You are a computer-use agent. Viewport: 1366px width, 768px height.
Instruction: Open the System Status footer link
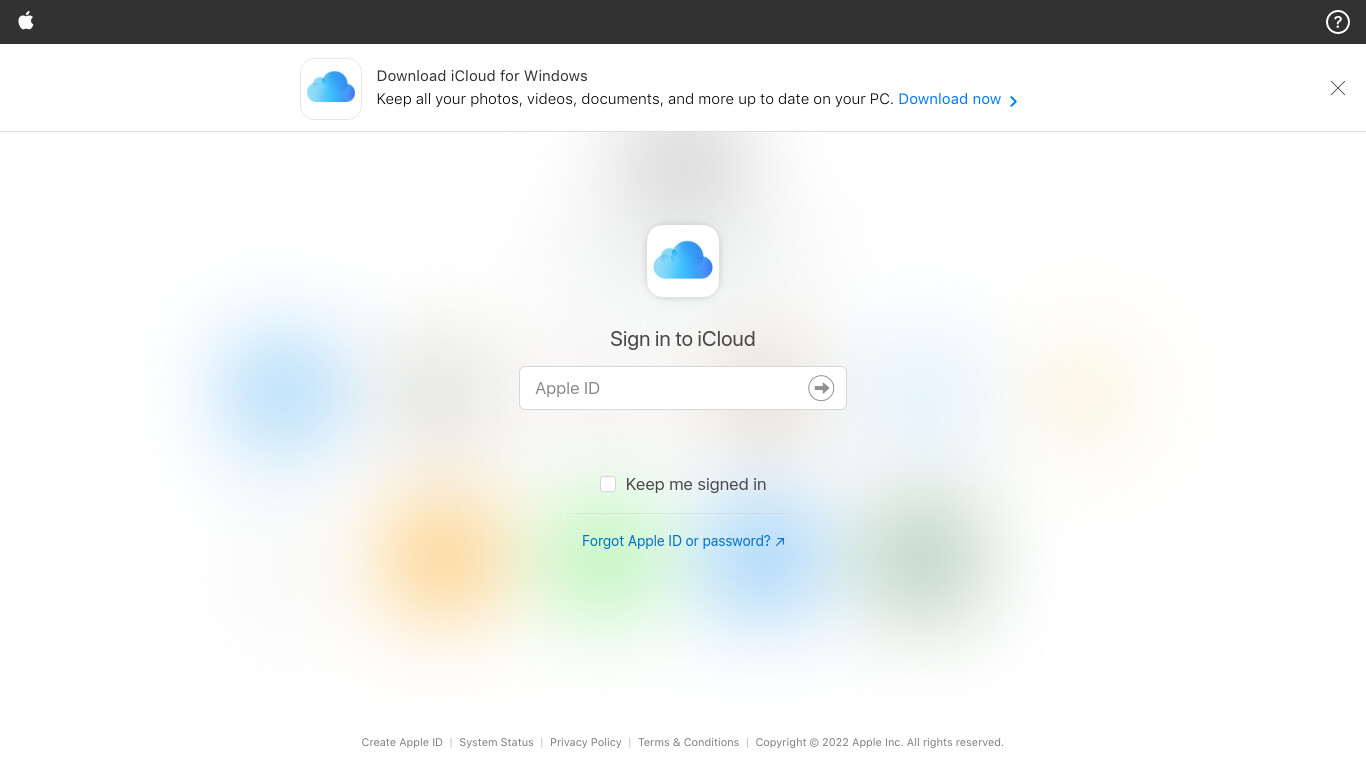[496, 742]
